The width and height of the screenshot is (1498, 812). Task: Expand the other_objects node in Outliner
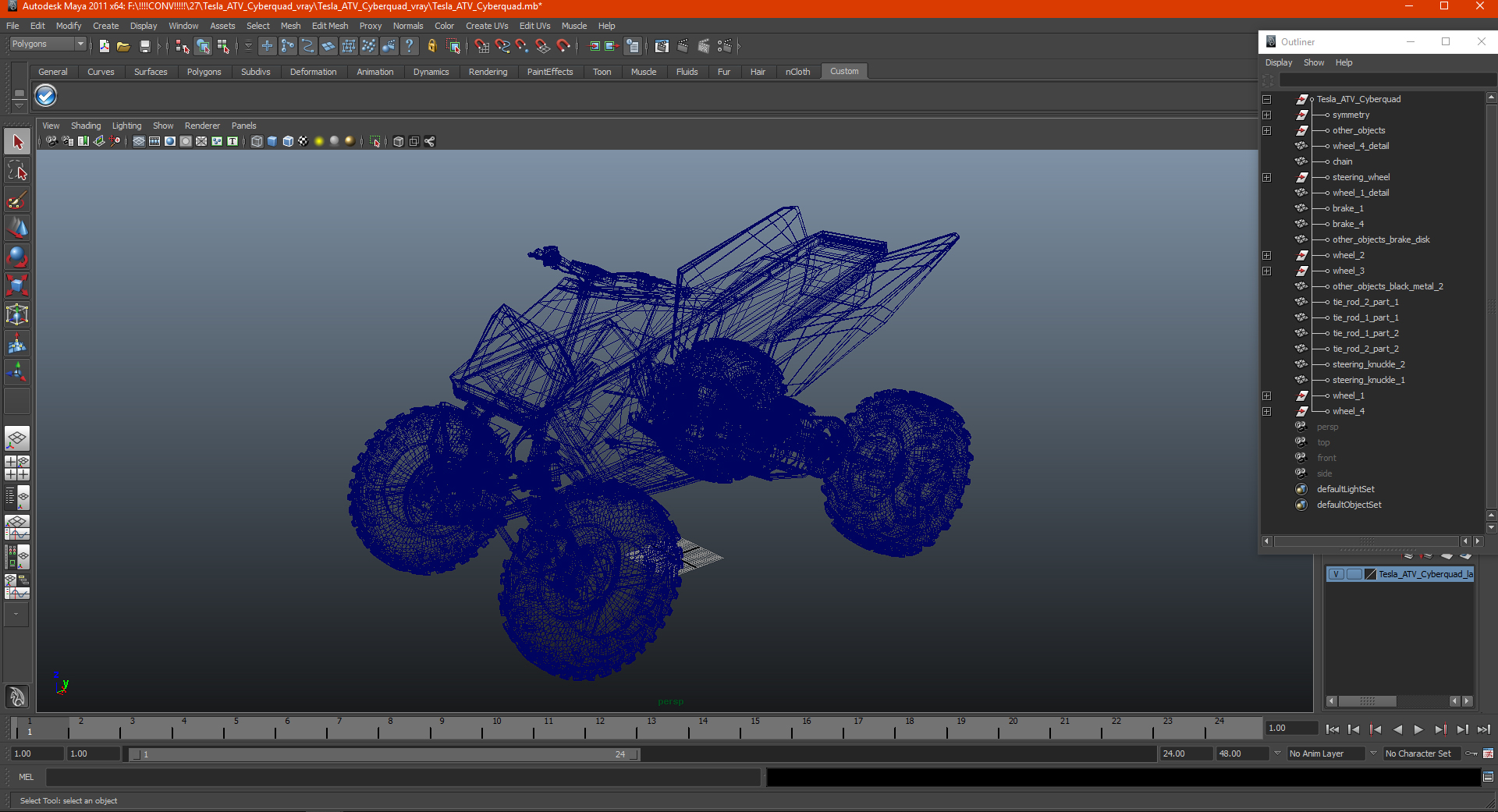[x=1267, y=130]
